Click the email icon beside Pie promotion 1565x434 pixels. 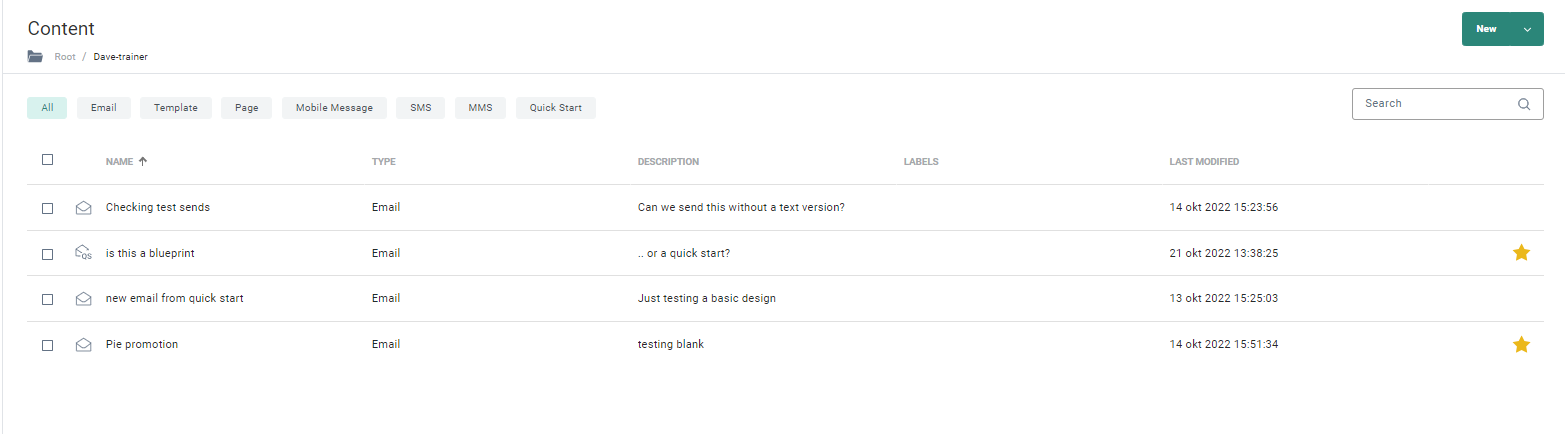84,345
